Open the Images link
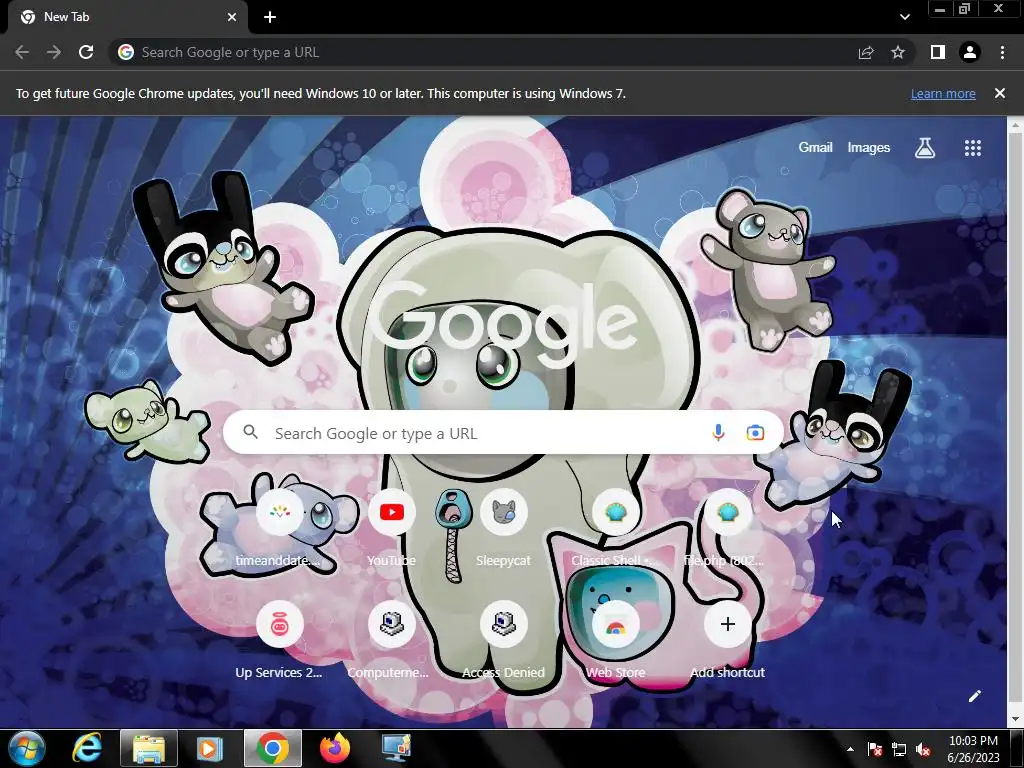Screen dimensions: 1024x768 pos(869,148)
